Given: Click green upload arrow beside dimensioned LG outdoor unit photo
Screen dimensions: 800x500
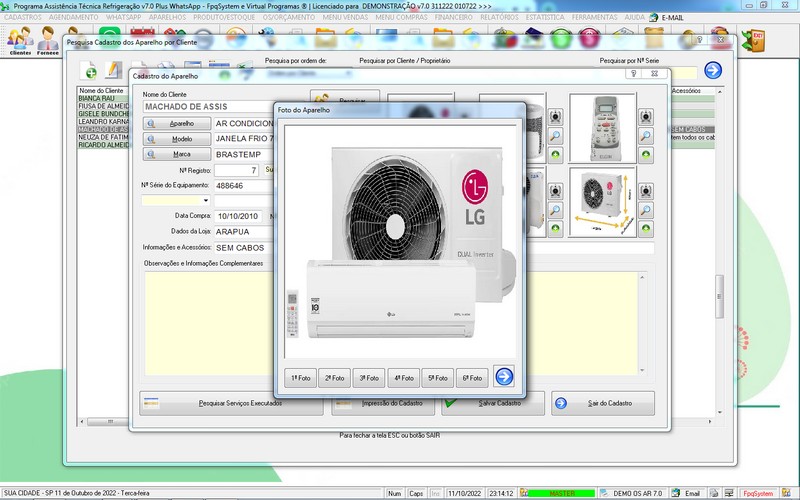Looking at the screenshot, I should click(x=645, y=228).
